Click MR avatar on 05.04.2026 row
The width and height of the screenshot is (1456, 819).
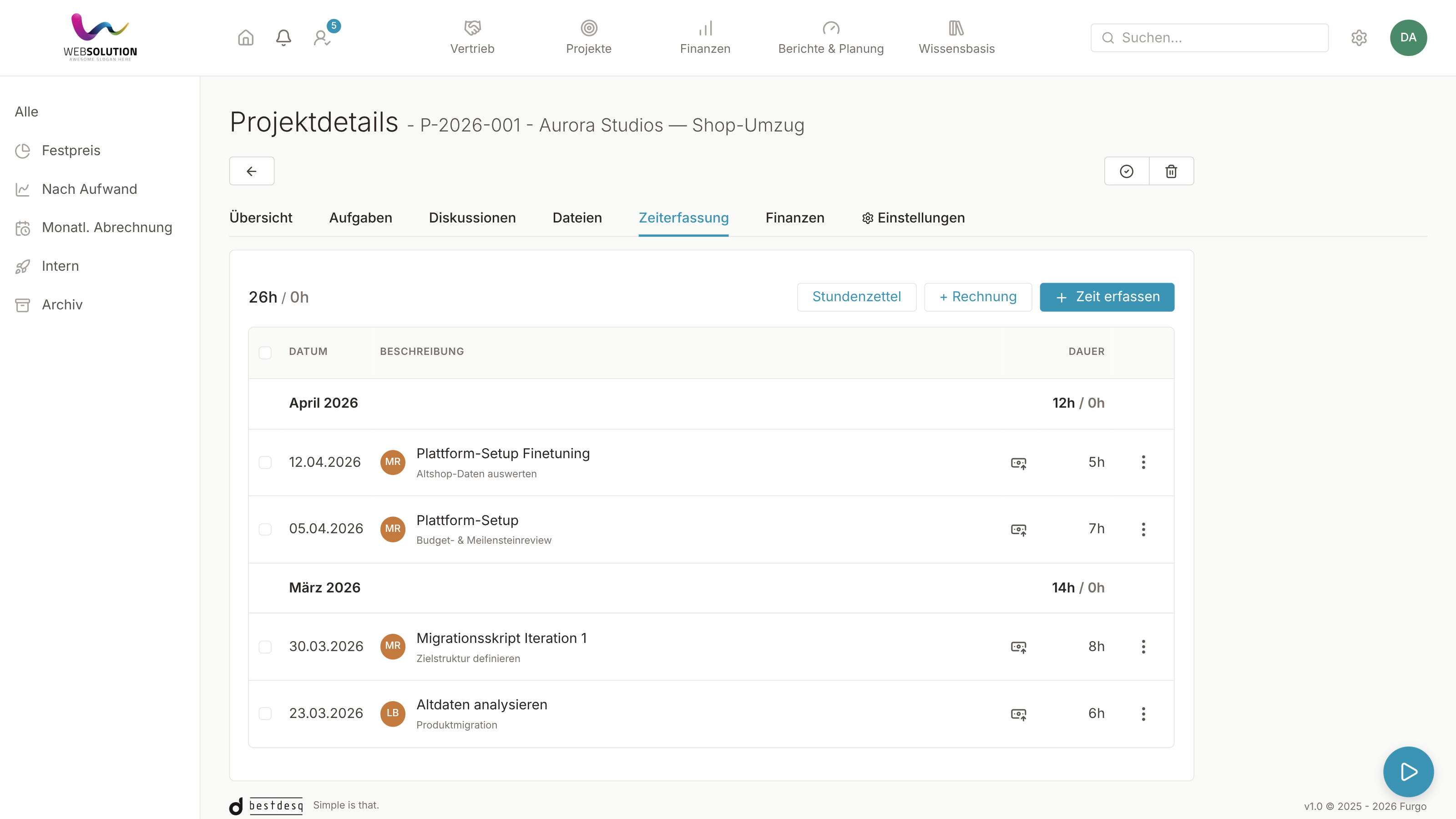pyautogui.click(x=392, y=529)
